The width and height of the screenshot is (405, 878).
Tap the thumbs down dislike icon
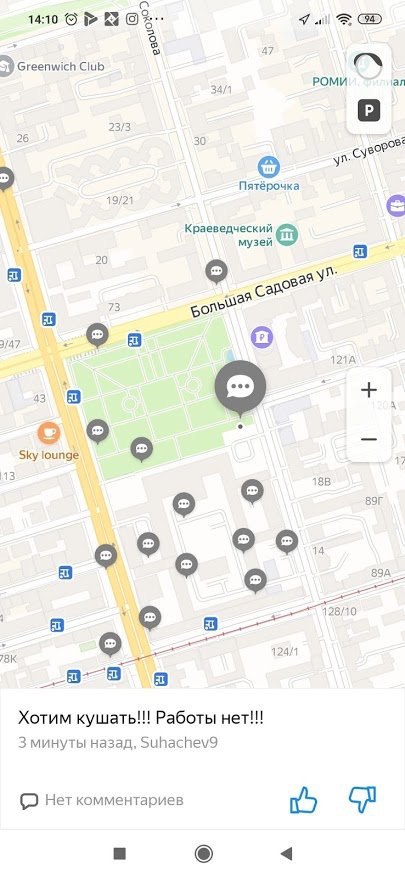click(x=362, y=799)
